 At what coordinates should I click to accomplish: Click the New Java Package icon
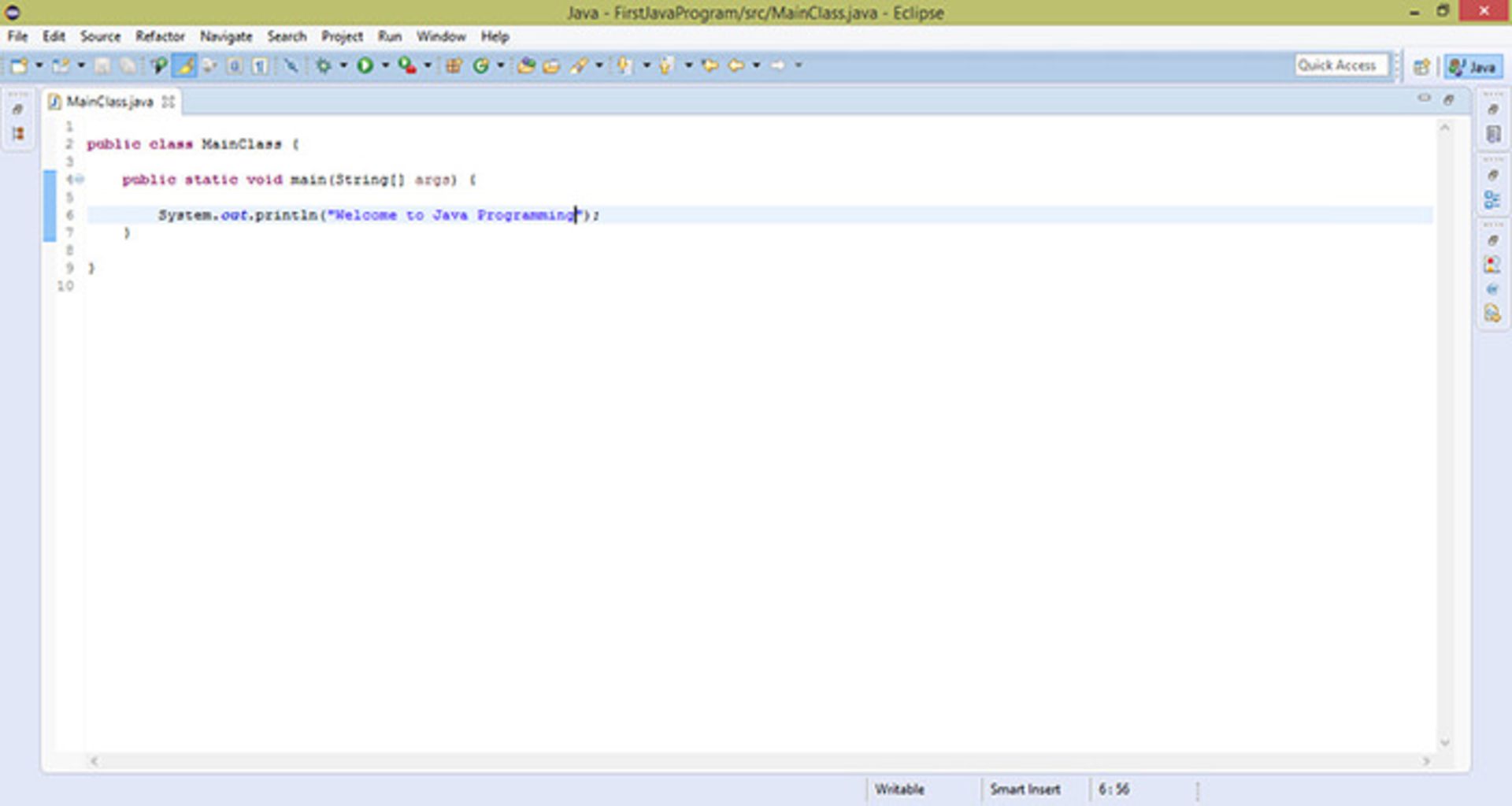[x=454, y=65]
